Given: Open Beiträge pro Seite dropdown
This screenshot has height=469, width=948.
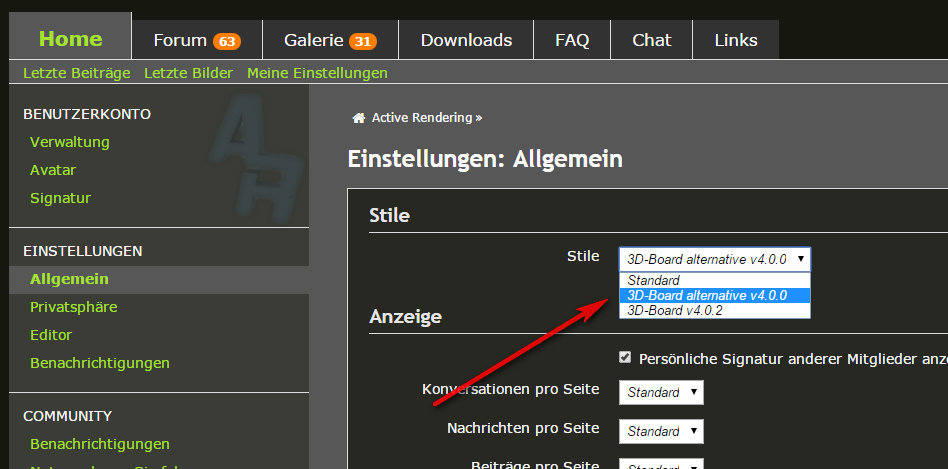Looking at the screenshot, I should pyautogui.click(x=661, y=464).
